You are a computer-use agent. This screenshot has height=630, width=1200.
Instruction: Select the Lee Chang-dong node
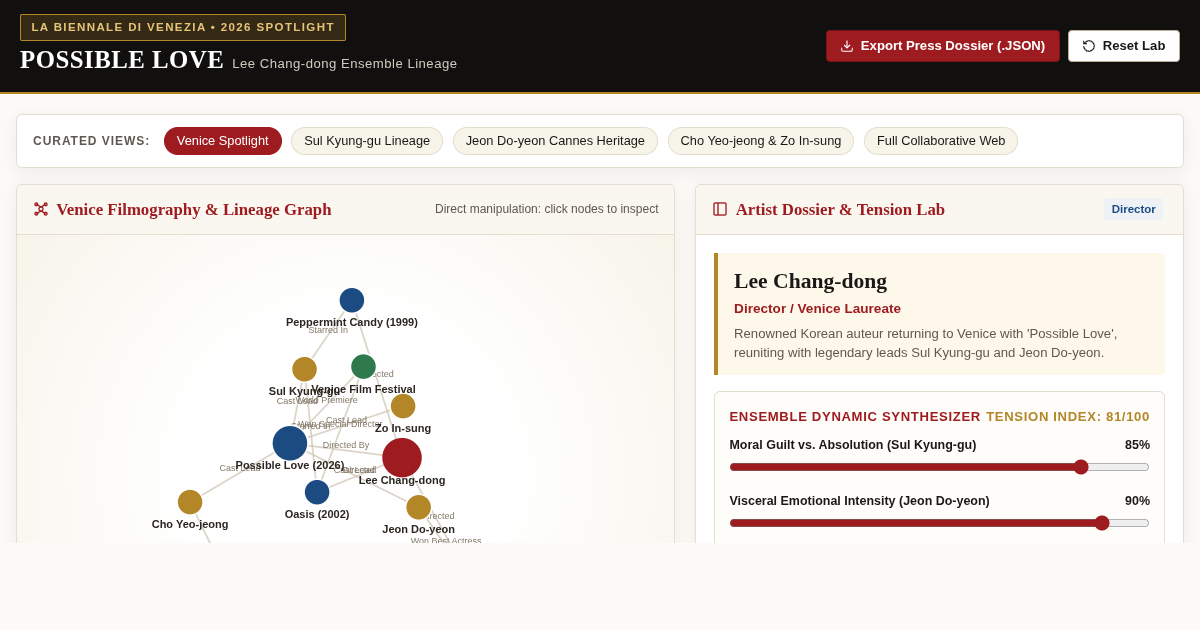coord(402,458)
